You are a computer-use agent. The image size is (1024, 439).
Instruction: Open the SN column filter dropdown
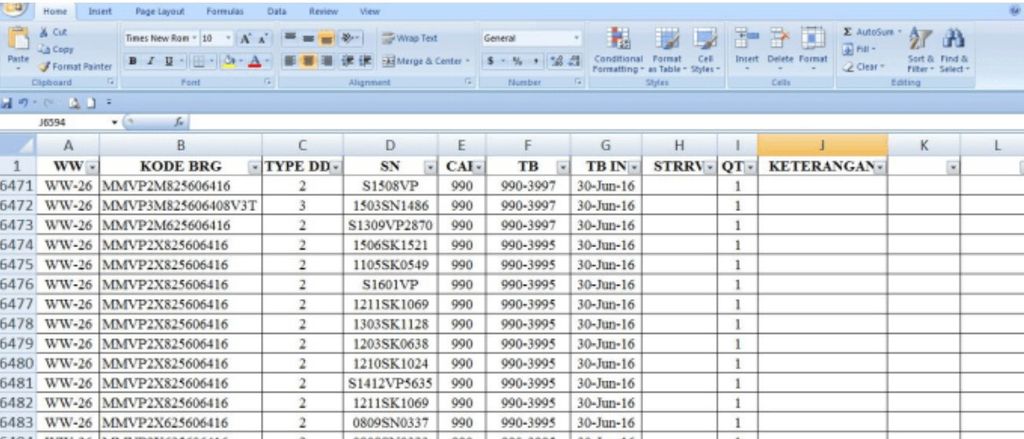coord(430,167)
